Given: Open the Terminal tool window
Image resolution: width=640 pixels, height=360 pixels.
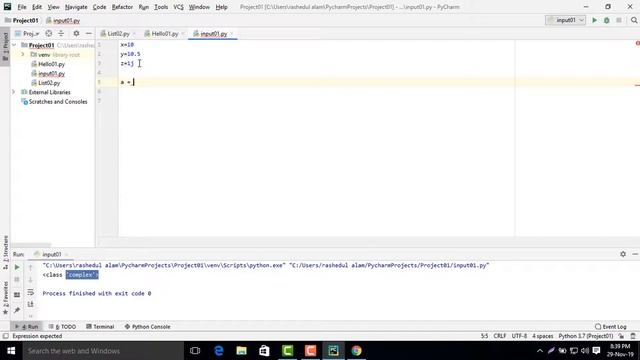Looking at the screenshot, I should tap(100, 327).
